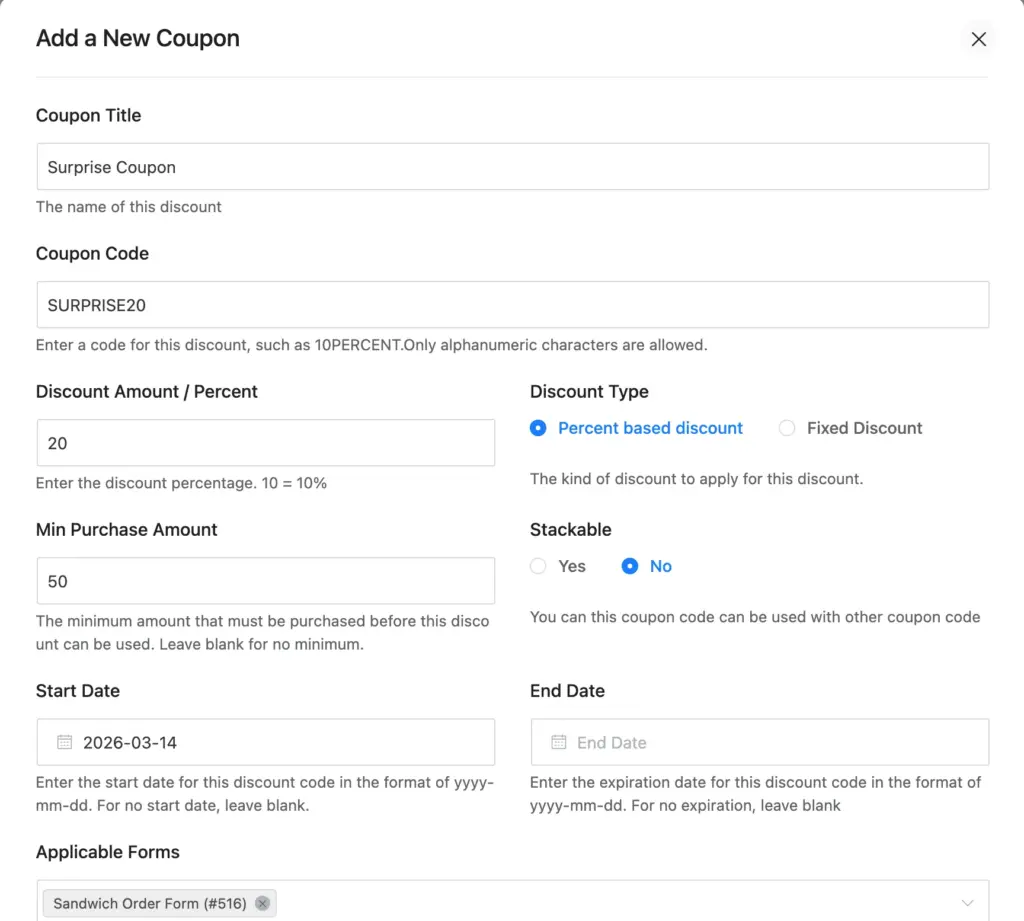Select the Percent based discount option
This screenshot has width=1024, height=921.
click(538, 428)
